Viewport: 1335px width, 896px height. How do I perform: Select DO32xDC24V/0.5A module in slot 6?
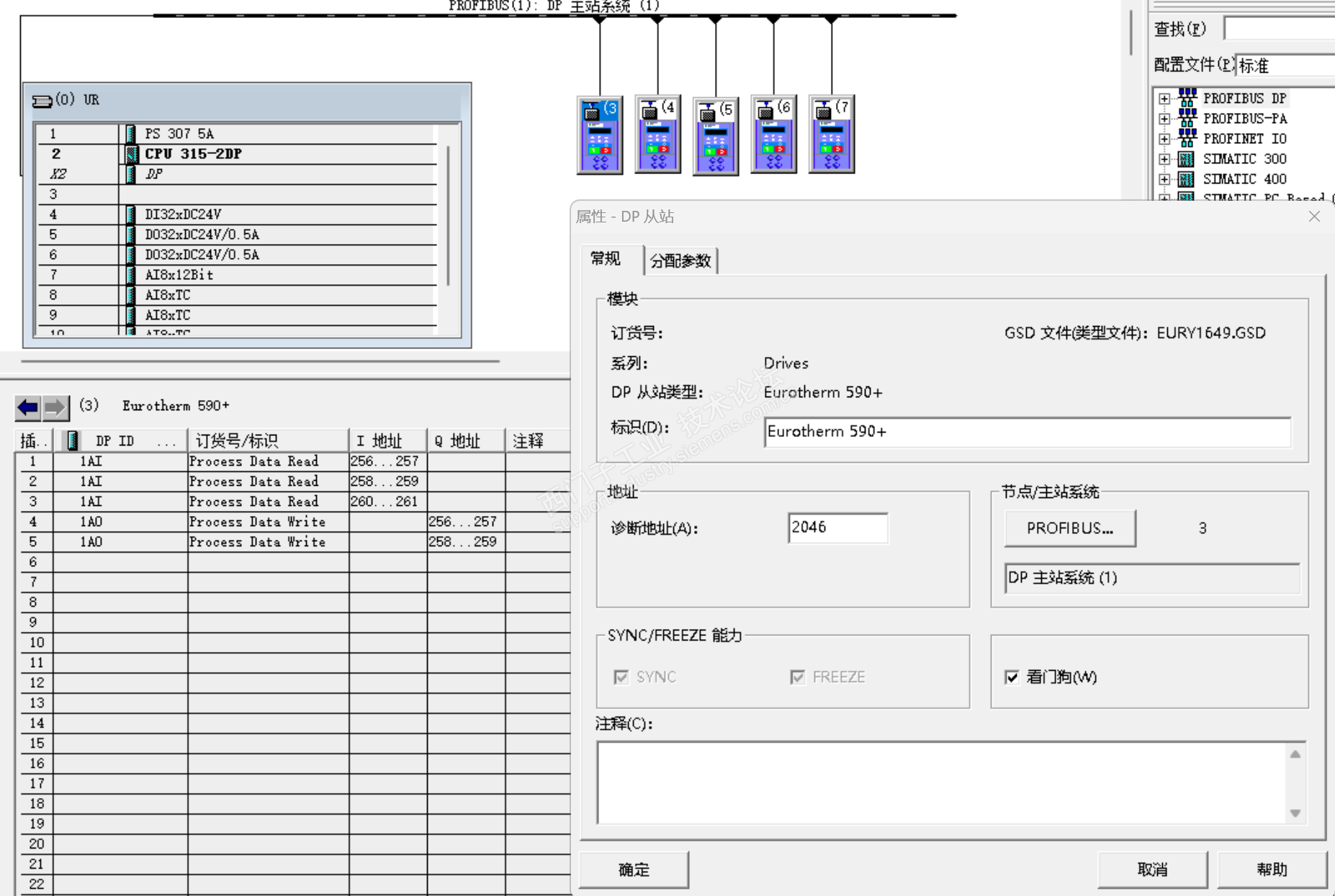[x=238, y=255]
